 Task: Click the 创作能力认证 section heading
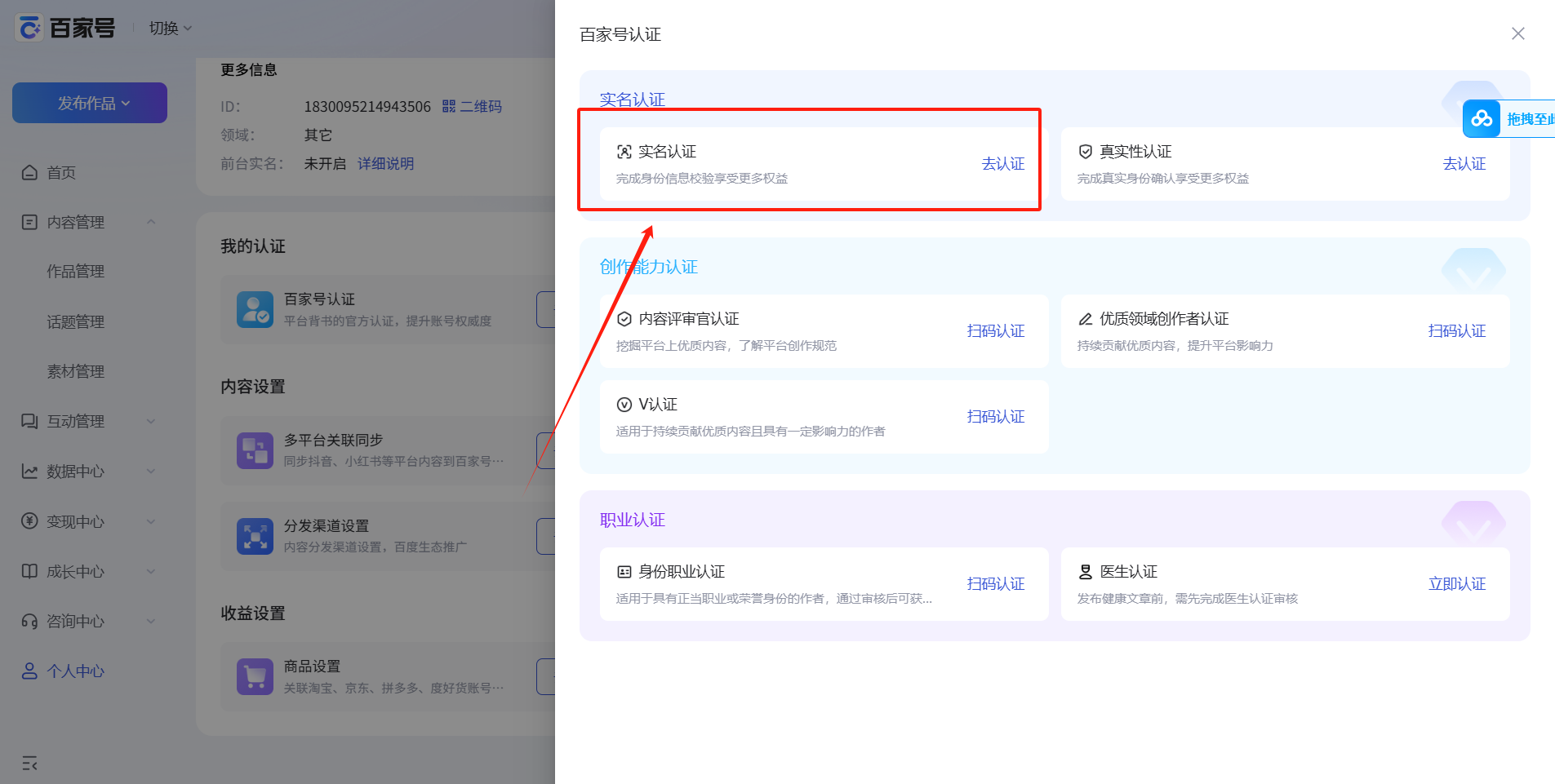[649, 267]
